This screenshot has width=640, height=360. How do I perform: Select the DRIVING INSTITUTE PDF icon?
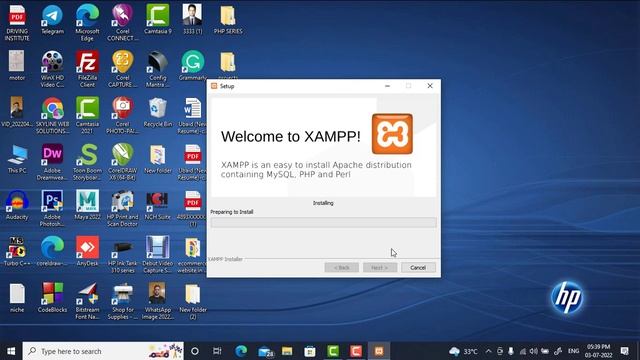click(17, 22)
